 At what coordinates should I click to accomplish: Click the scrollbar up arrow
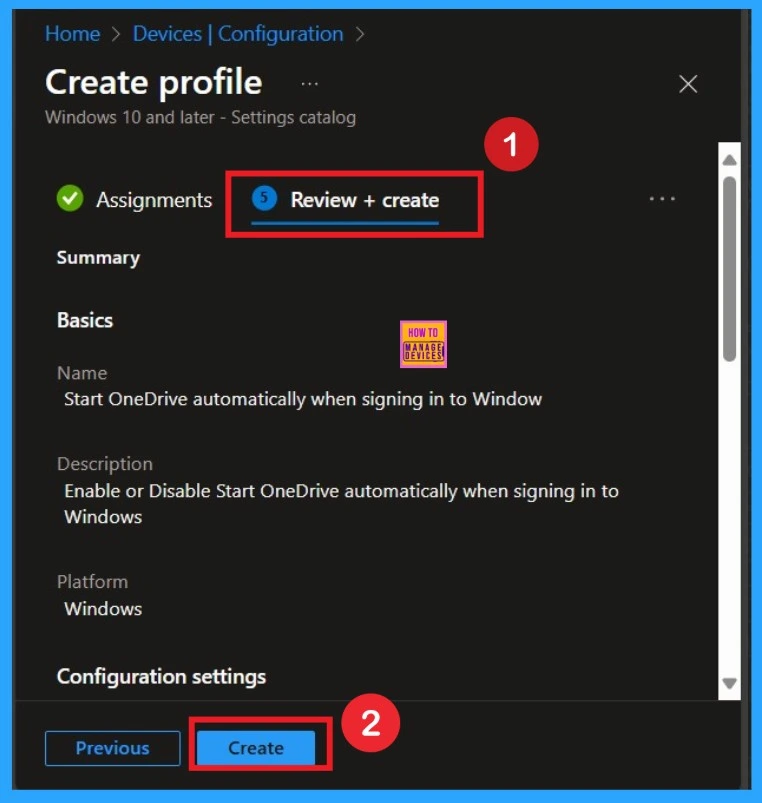[729, 160]
